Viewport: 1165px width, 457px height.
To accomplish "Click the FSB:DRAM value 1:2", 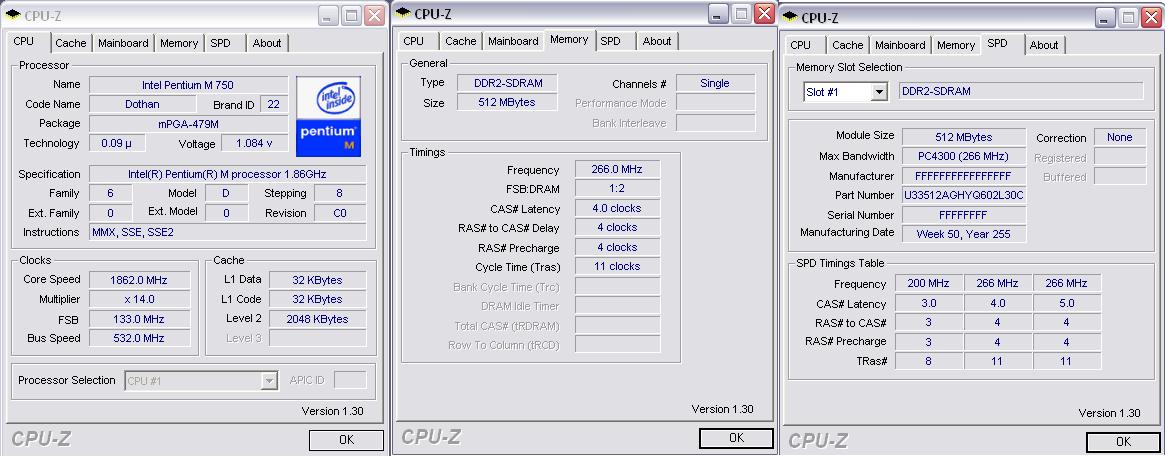I will pyautogui.click(x=617, y=189).
